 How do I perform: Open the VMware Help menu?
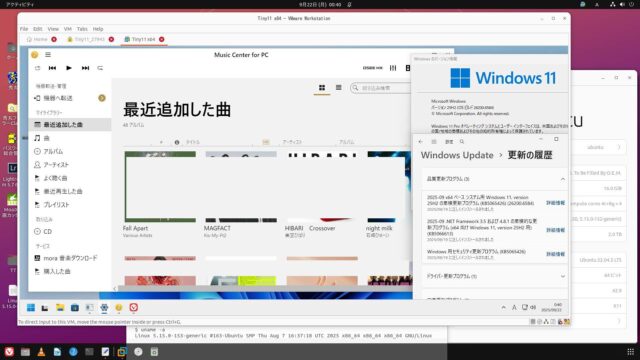point(98,29)
